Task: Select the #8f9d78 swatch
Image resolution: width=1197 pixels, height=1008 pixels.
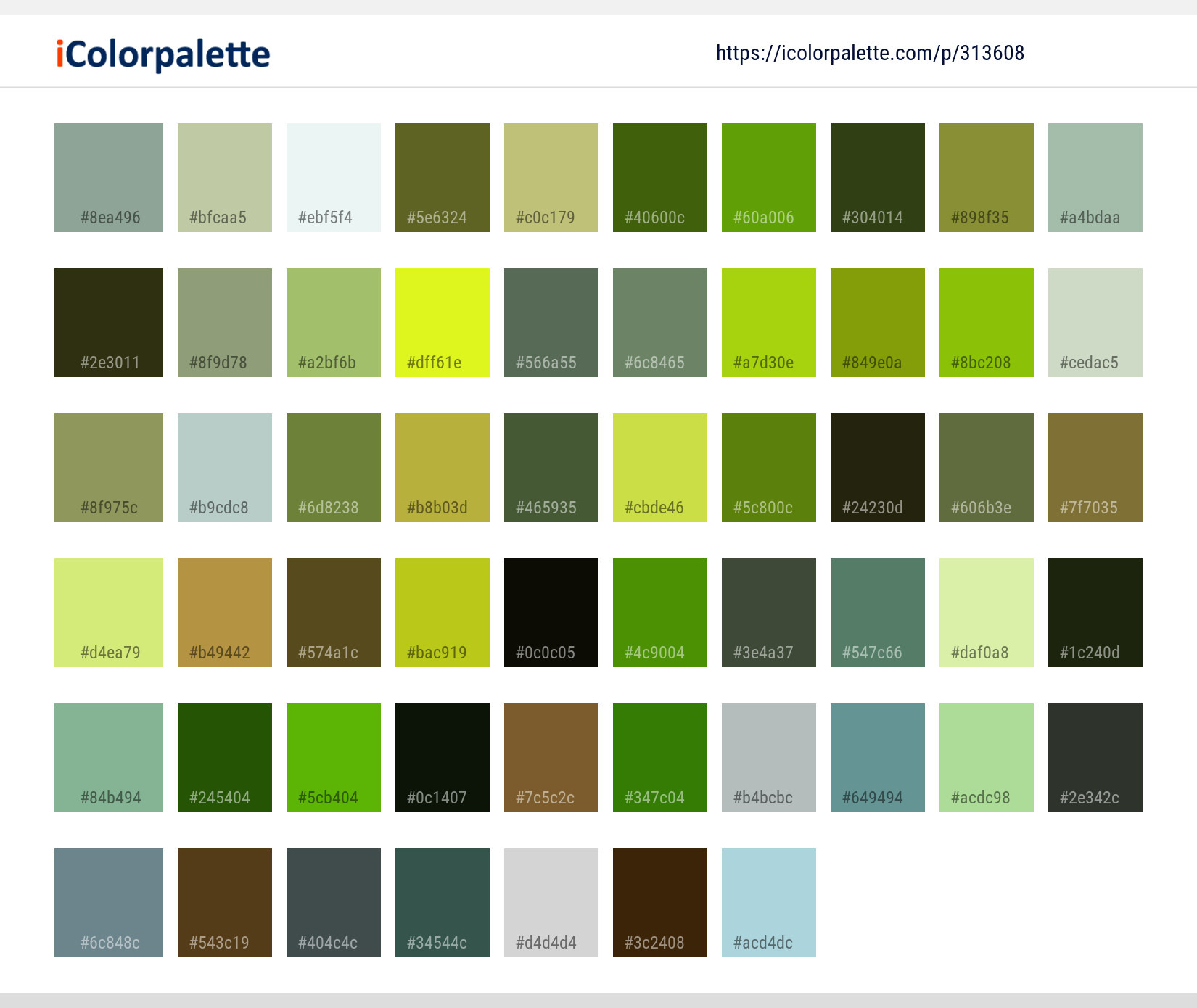Action: tap(225, 323)
